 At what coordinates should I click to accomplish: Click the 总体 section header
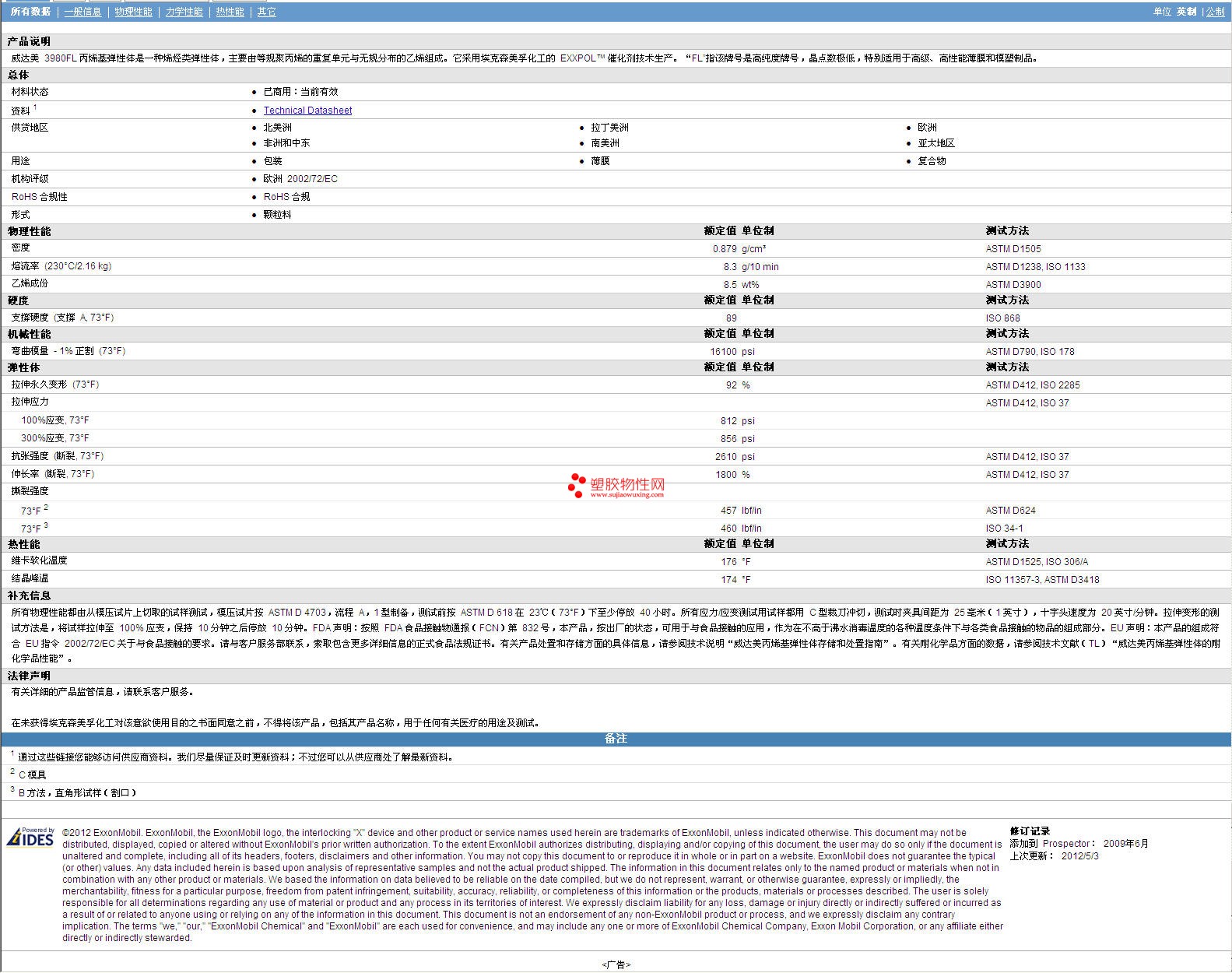tap(18, 75)
